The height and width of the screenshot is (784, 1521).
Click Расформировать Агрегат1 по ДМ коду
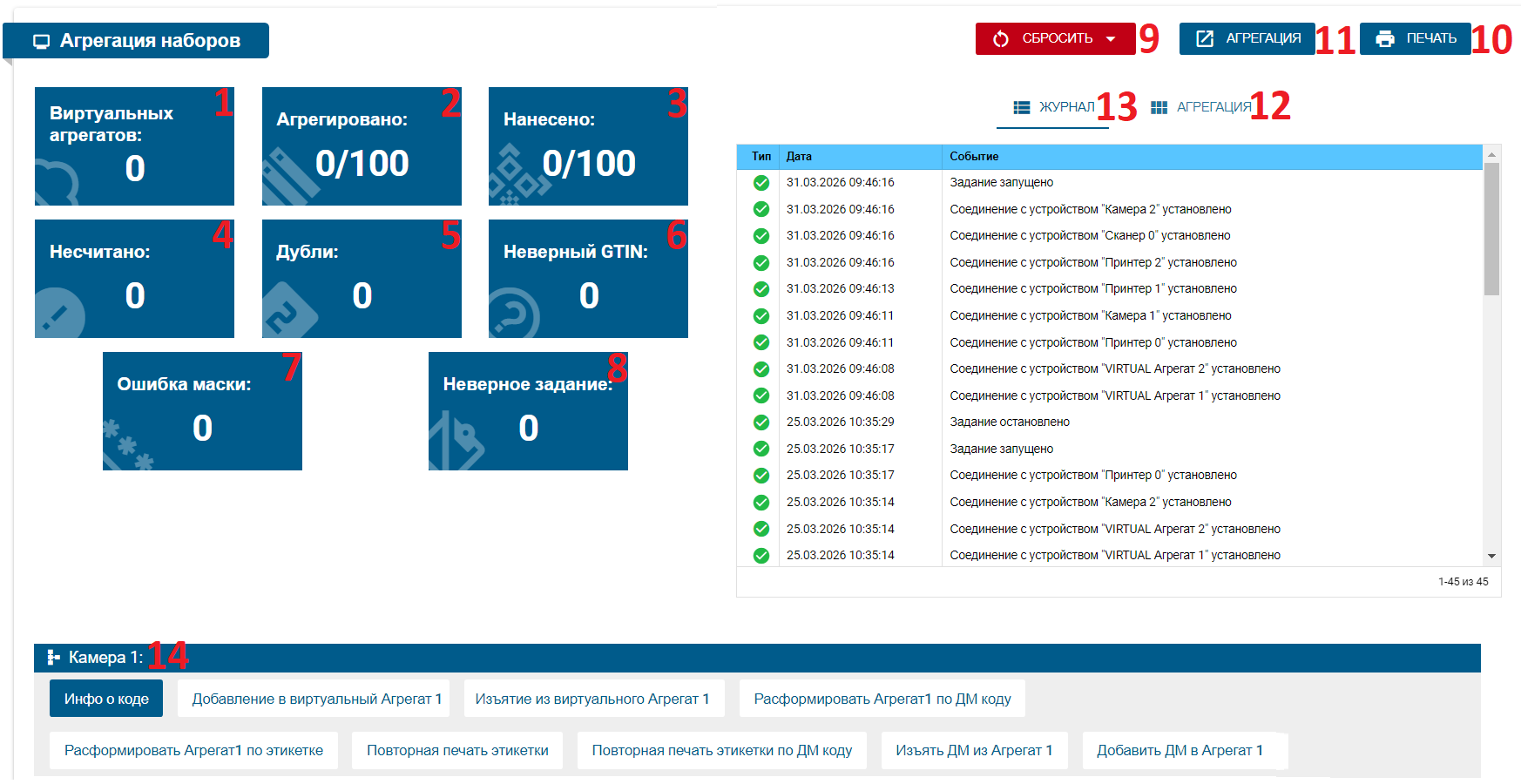(x=882, y=697)
